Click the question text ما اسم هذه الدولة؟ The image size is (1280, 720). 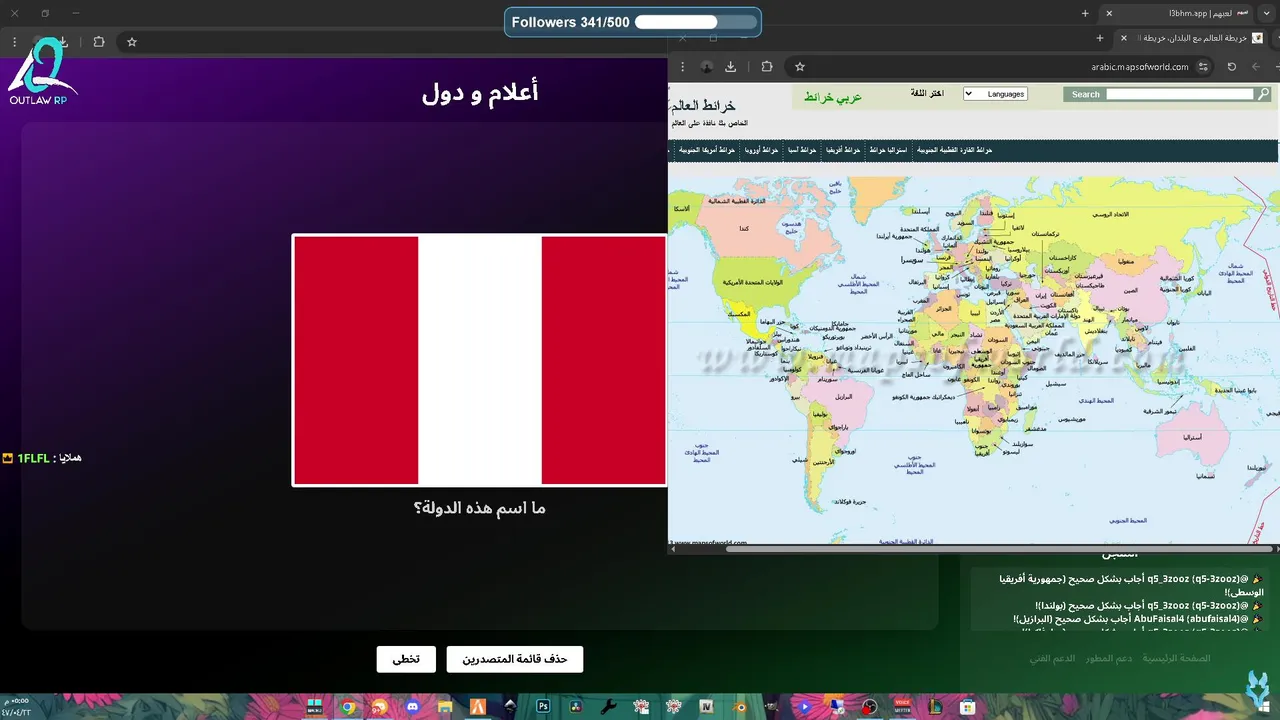pyautogui.click(x=480, y=508)
